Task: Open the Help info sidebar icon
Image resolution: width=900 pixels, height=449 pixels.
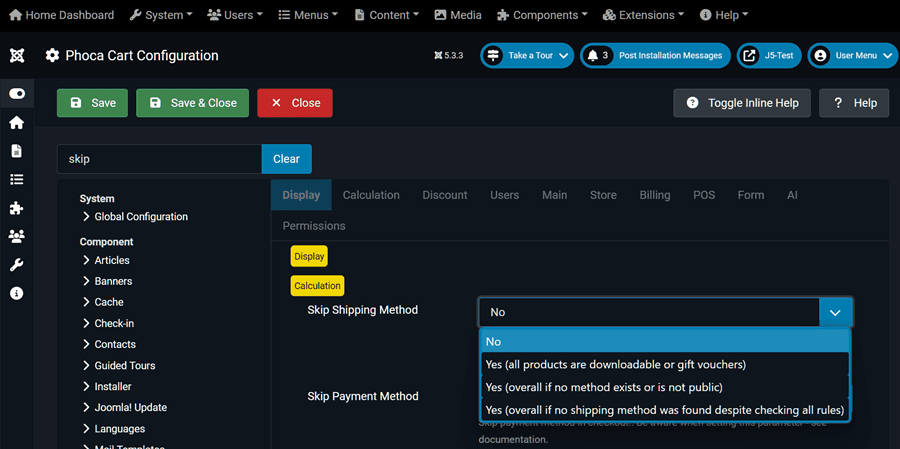Action: click(17, 293)
